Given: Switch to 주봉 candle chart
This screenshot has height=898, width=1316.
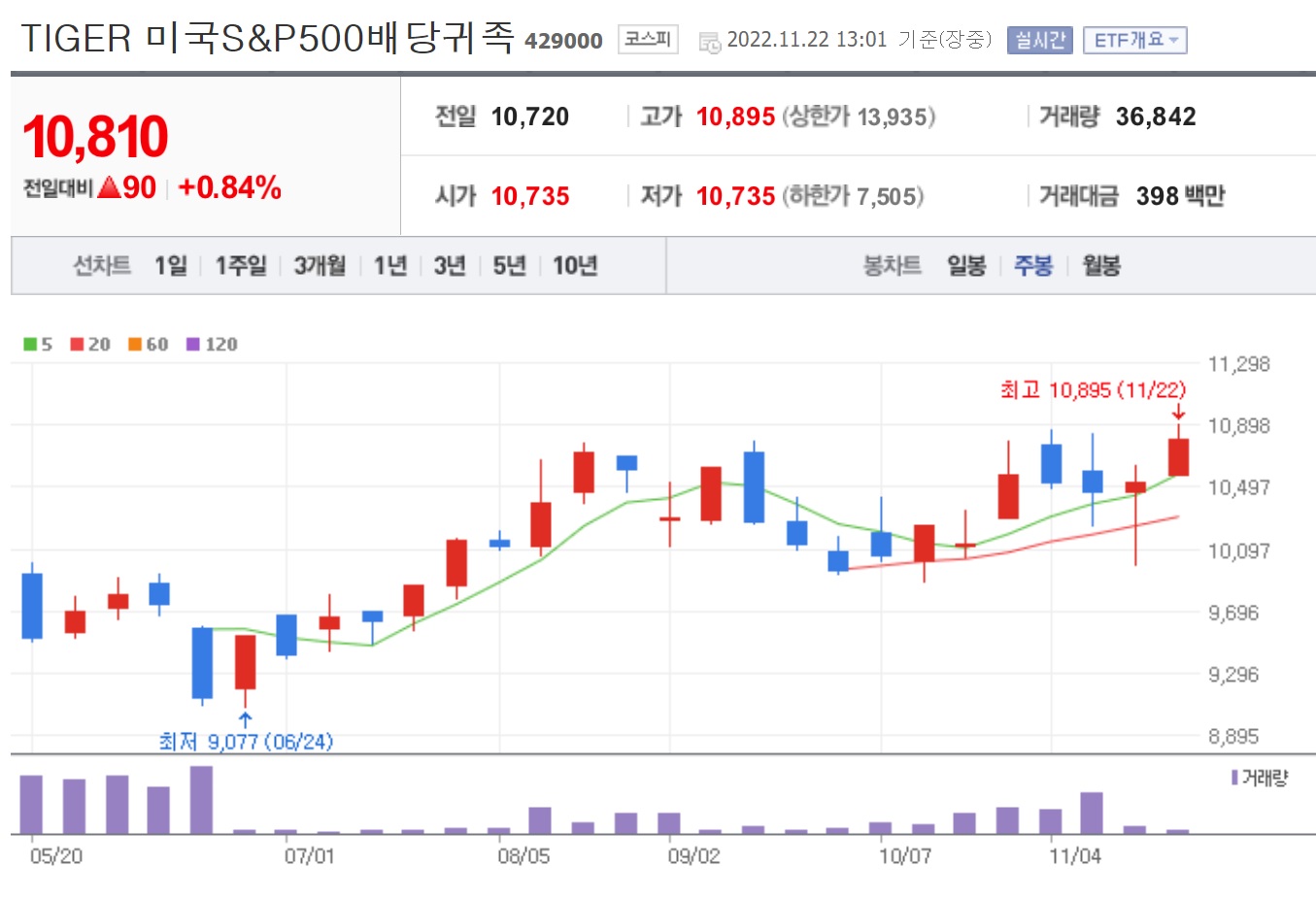Looking at the screenshot, I should [x=1033, y=265].
